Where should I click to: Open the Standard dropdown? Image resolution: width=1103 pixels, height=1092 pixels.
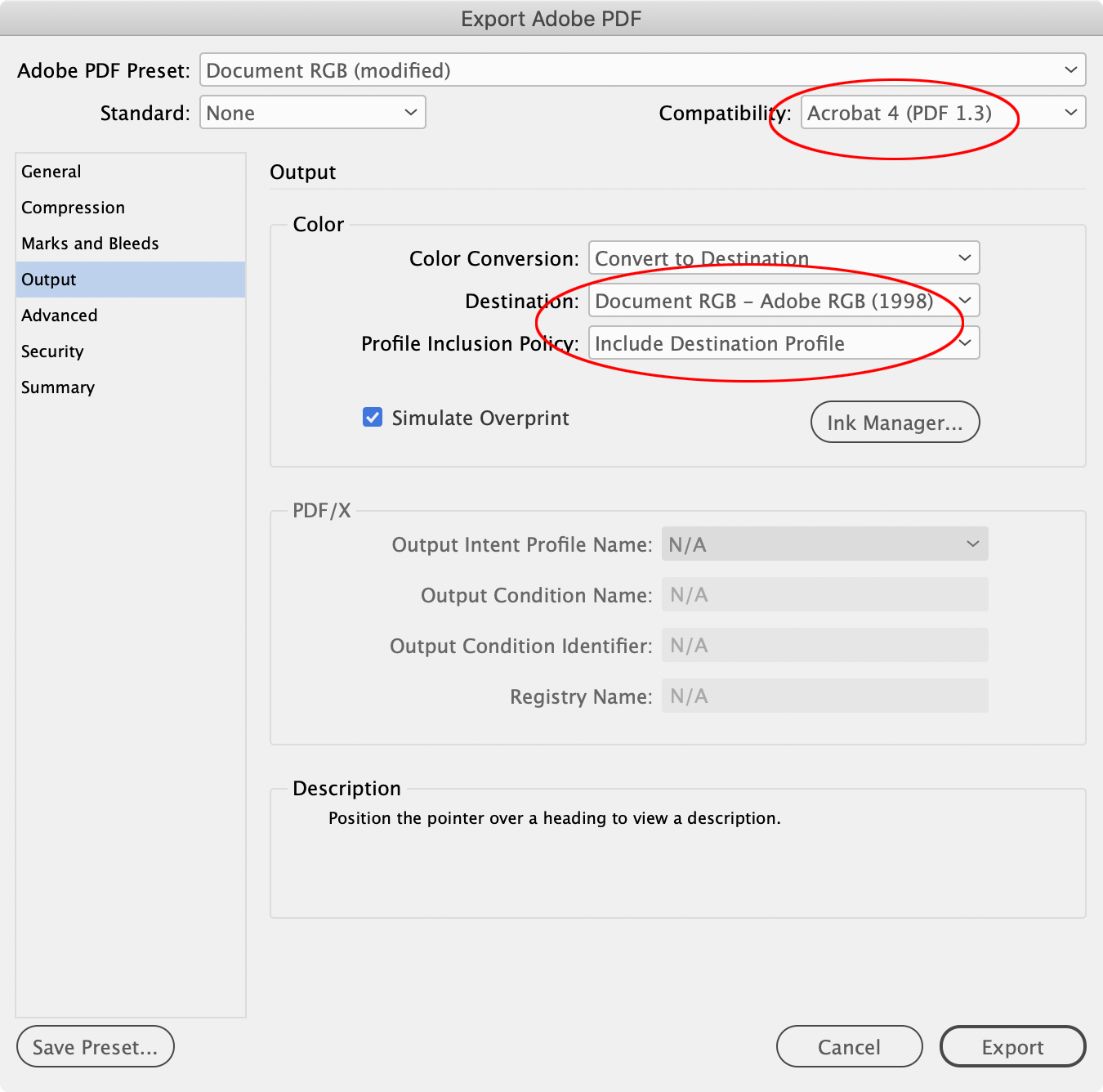312,112
